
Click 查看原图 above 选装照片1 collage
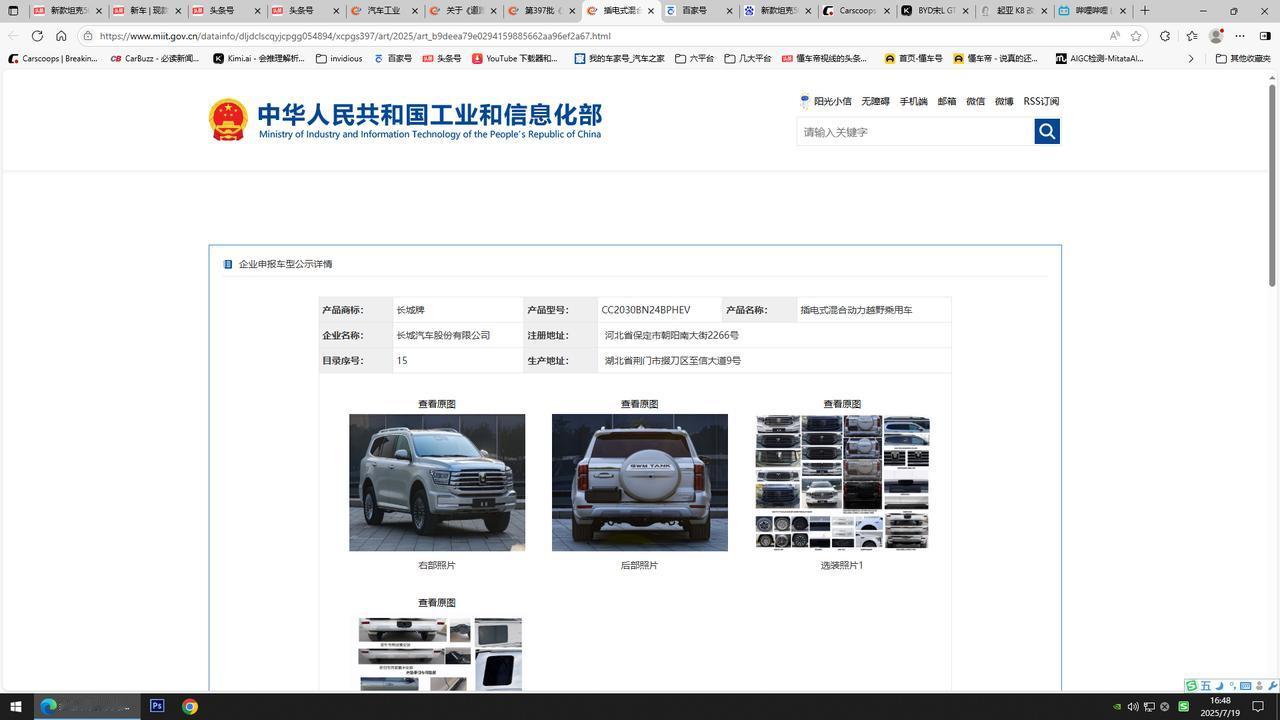point(842,404)
